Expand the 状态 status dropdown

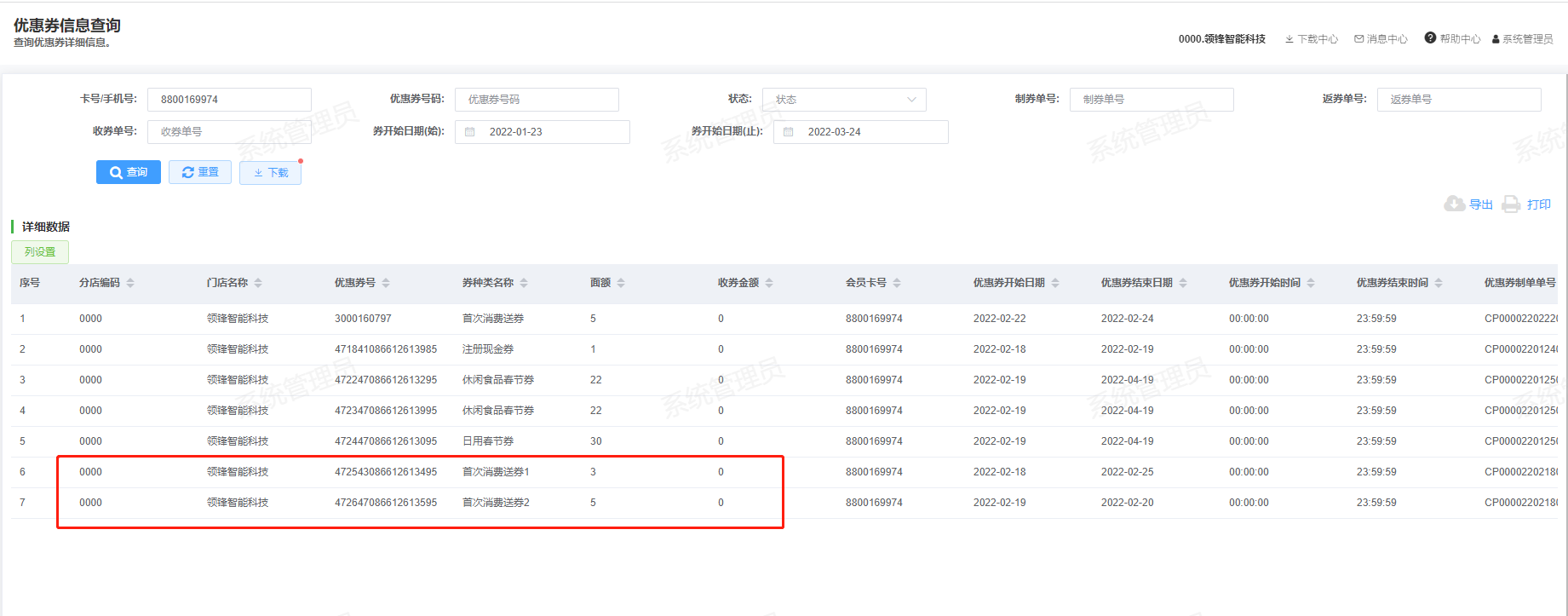tap(843, 100)
